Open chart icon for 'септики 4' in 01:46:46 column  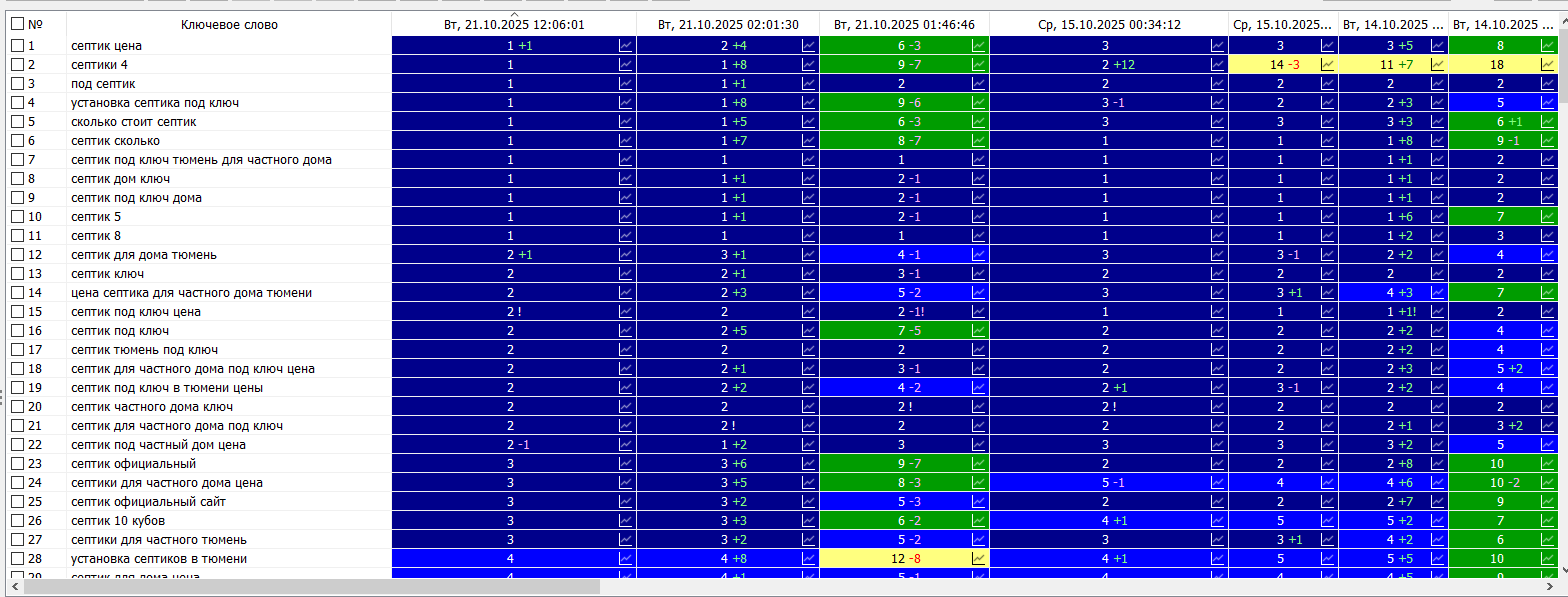pos(979,64)
